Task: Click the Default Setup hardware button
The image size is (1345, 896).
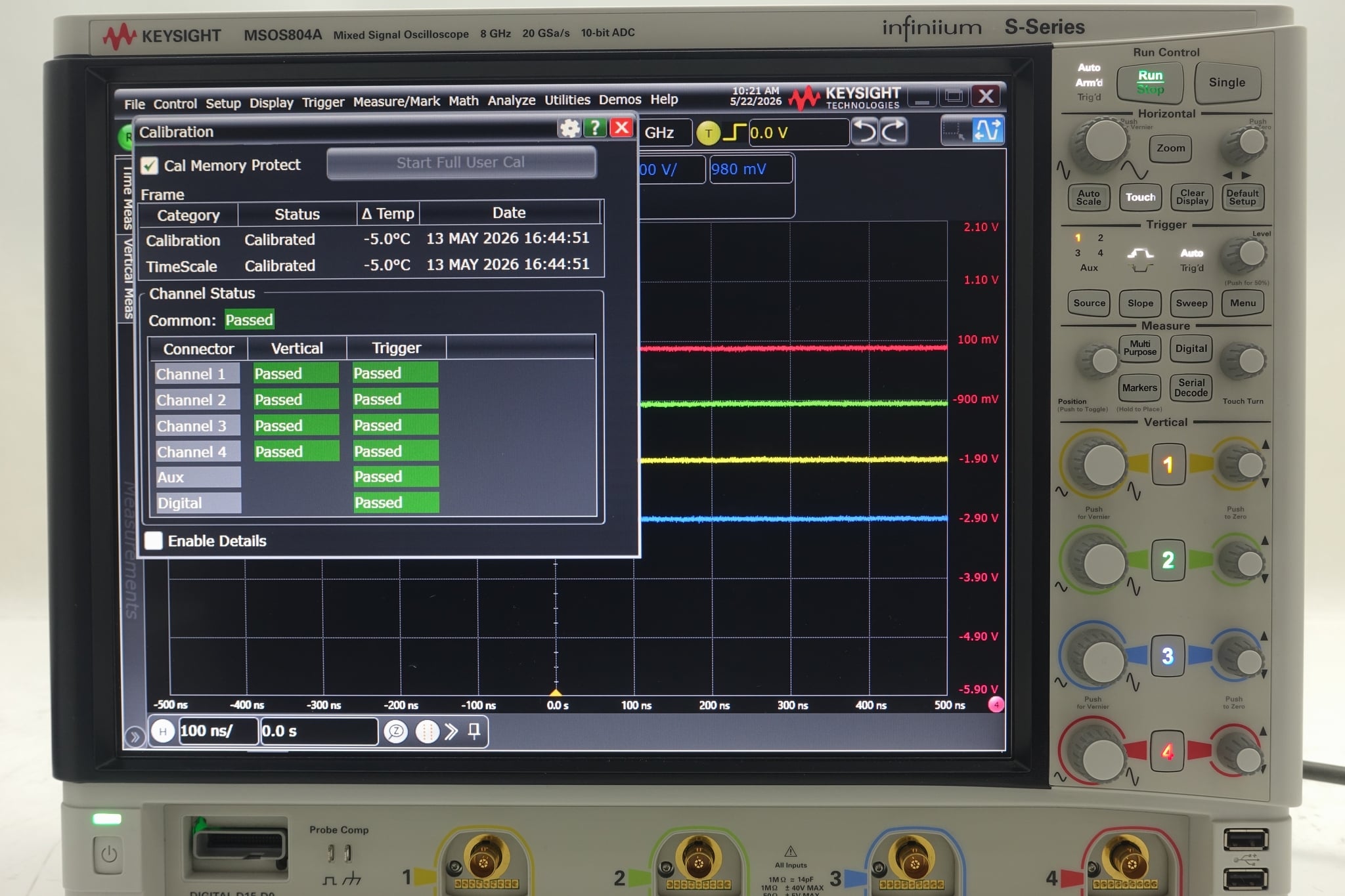Action: click(x=1243, y=197)
